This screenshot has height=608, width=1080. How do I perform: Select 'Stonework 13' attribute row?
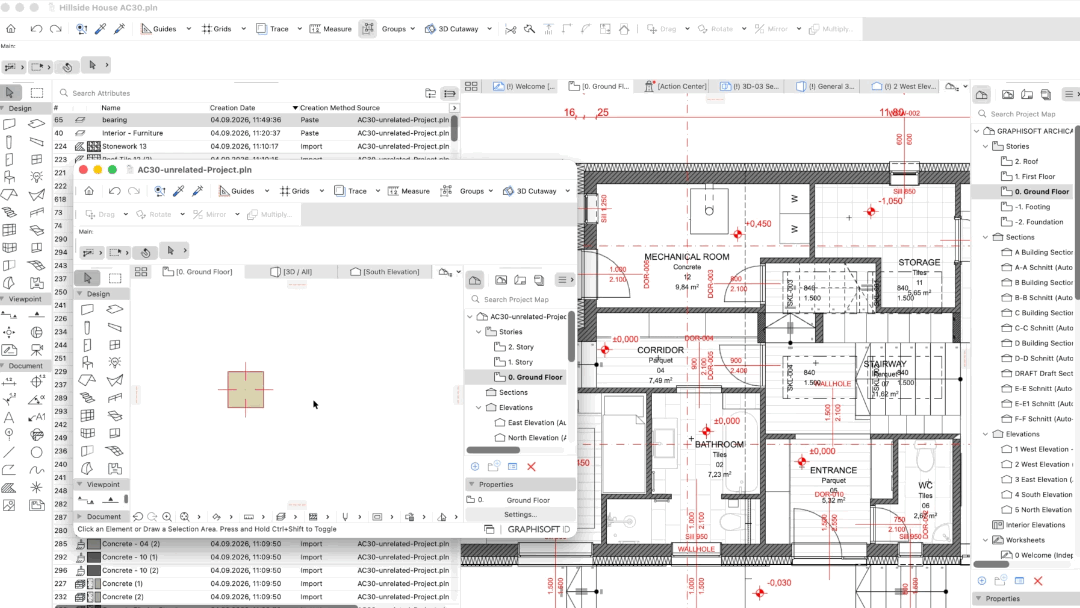(x=252, y=146)
